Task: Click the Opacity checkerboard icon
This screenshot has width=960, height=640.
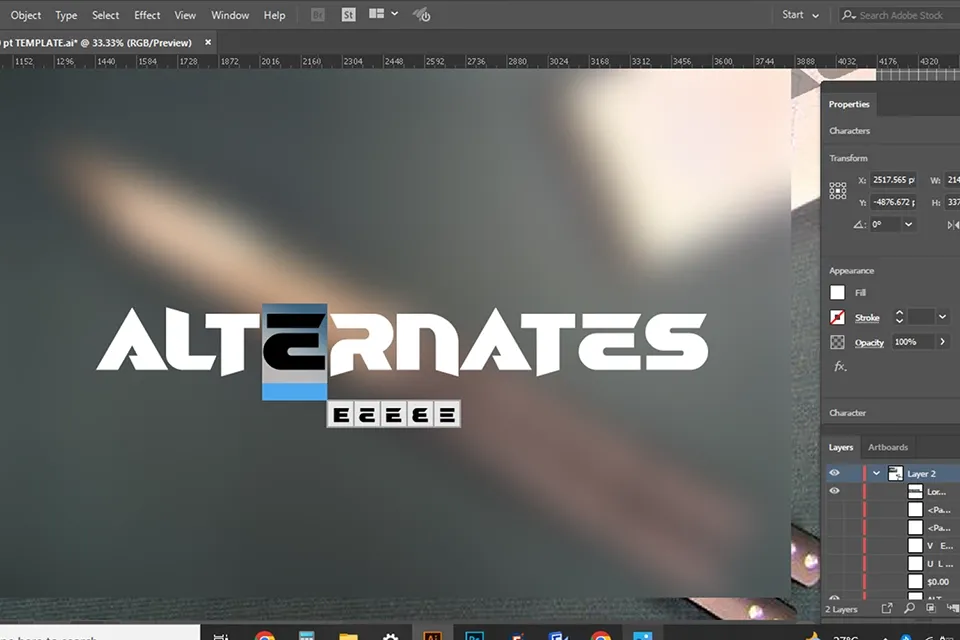Action: coord(838,342)
